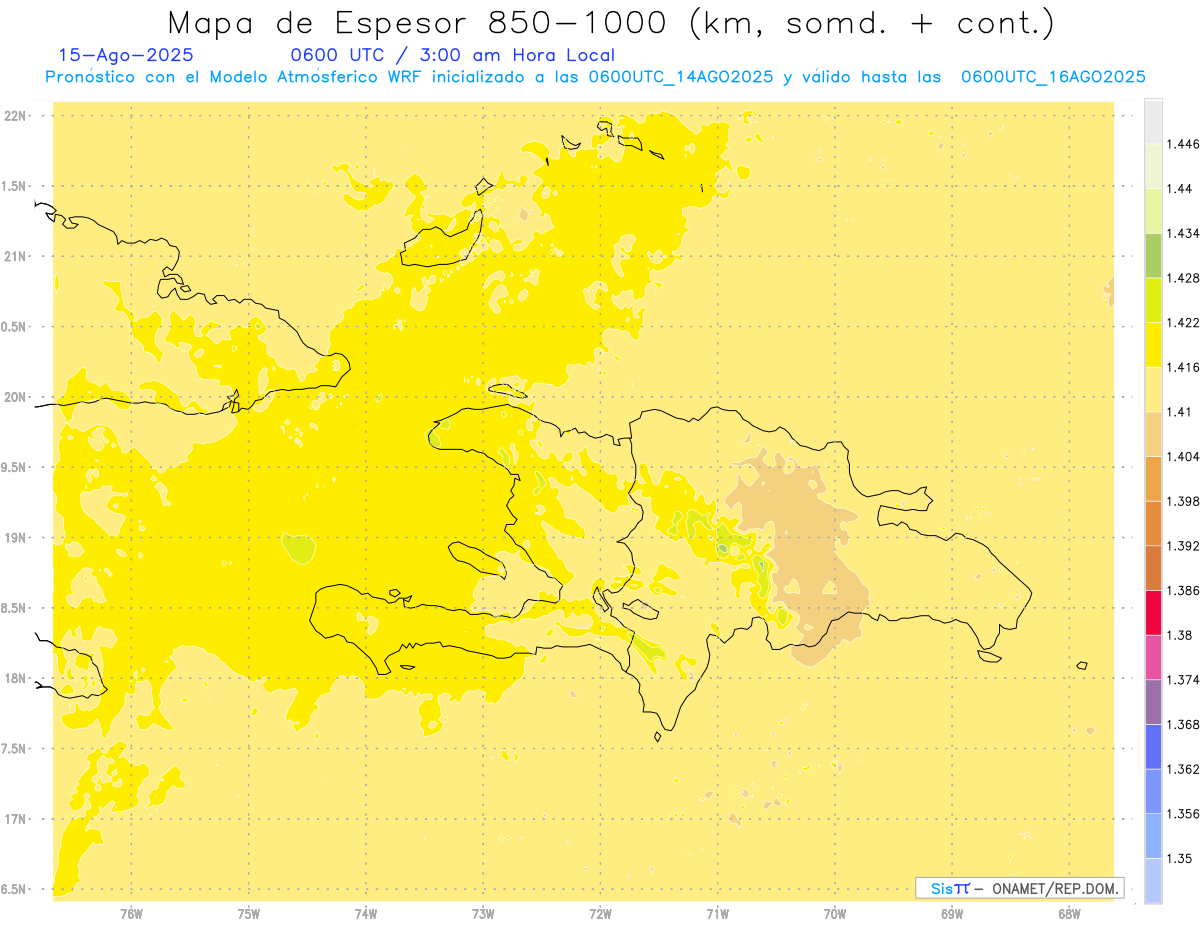Screen dimensions: 1200x927
Task: Click the '1.35' color scale value
Action: 1180,858
